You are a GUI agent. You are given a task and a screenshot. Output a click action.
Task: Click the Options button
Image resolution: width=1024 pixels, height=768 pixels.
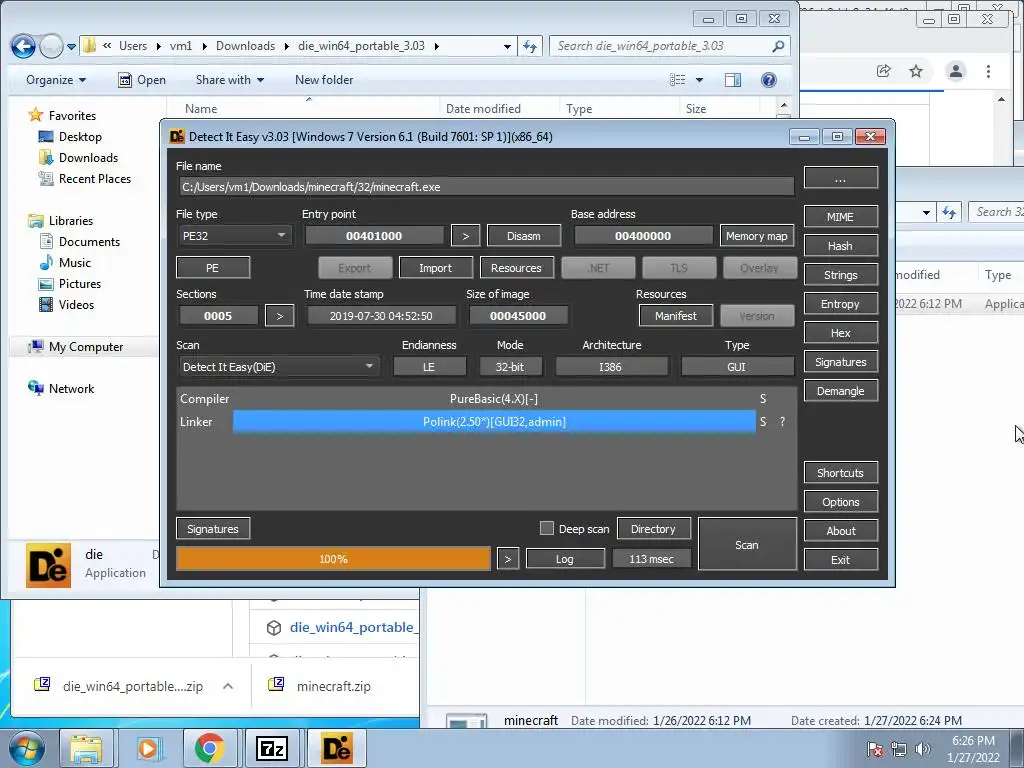pyautogui.click(x=840, y=502)
